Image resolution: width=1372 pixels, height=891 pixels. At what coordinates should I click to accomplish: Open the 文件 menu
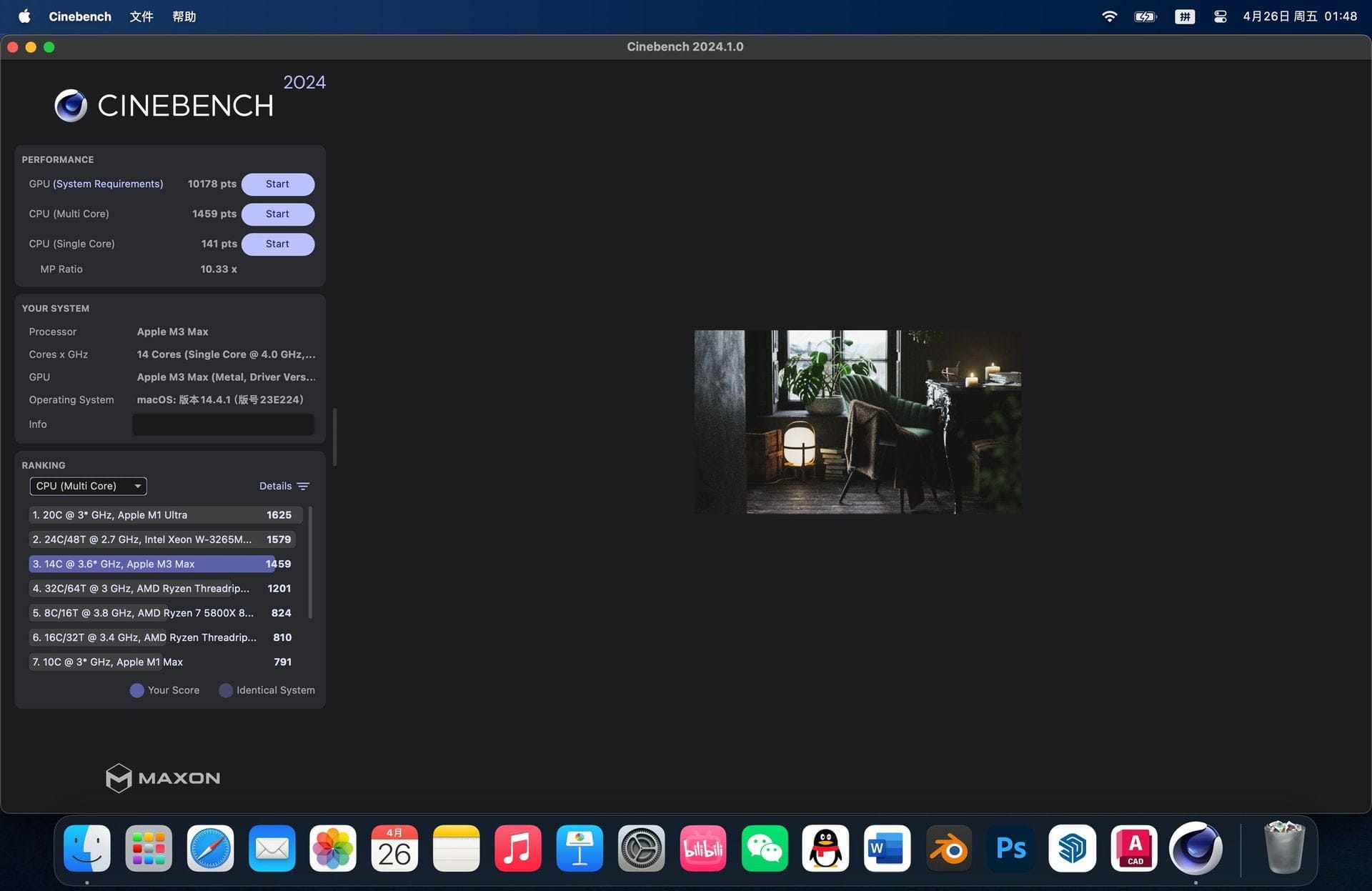141,16
